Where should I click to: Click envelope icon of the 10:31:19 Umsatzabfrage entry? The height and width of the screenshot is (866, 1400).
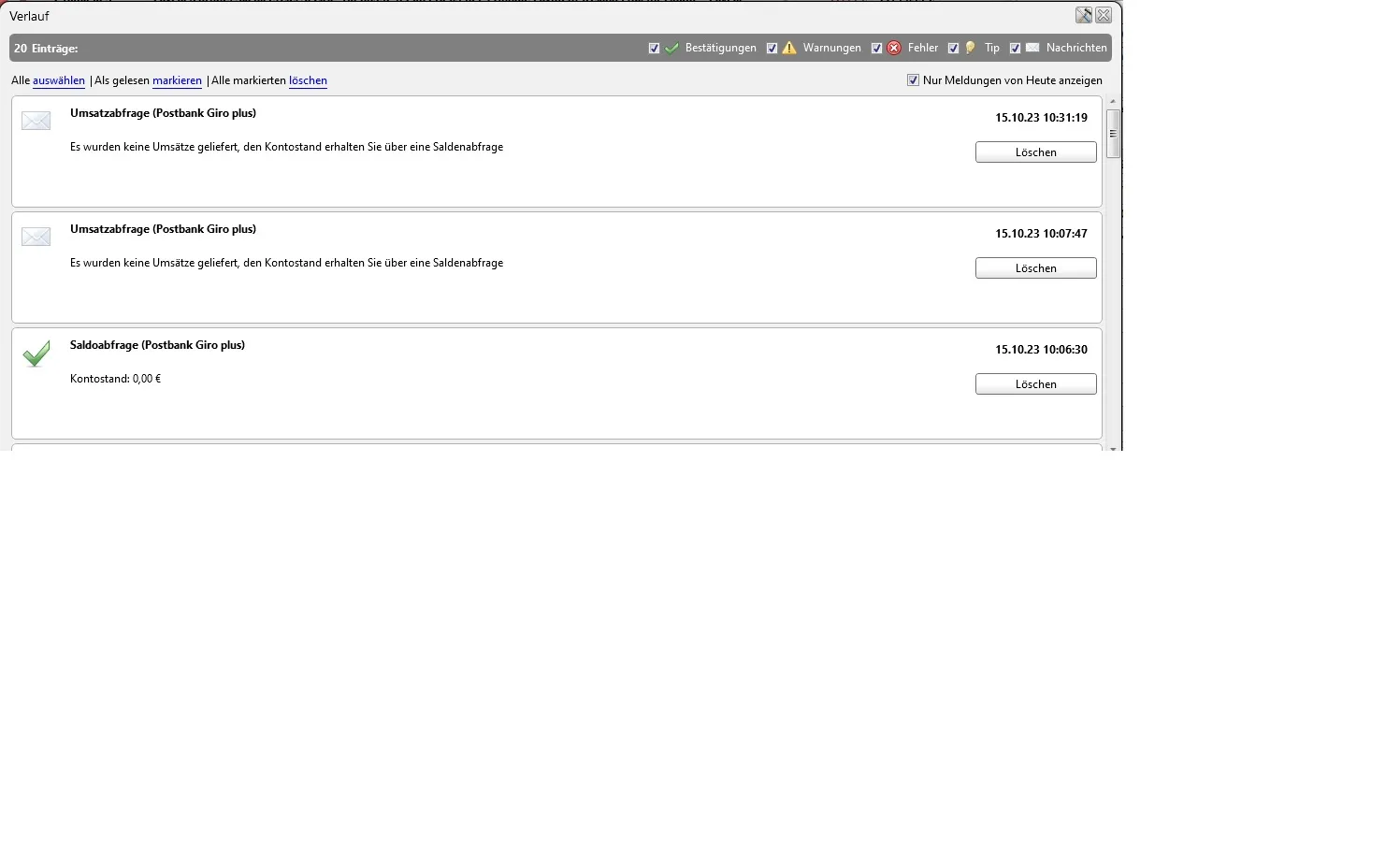coord(36,122)
